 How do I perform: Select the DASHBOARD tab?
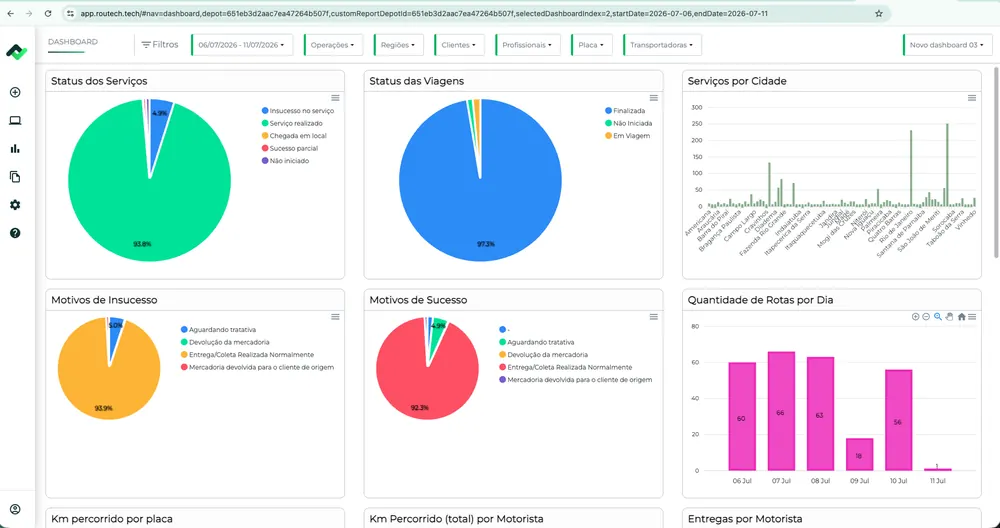73,42
